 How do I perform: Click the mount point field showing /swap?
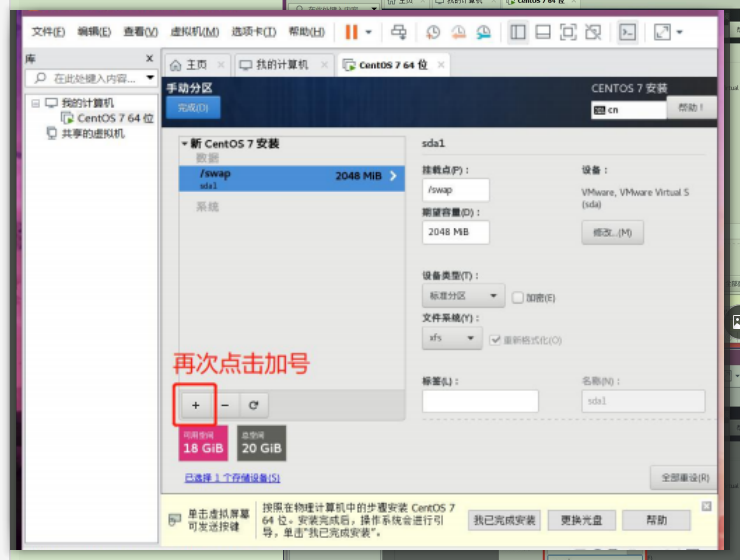click(455, 190)
